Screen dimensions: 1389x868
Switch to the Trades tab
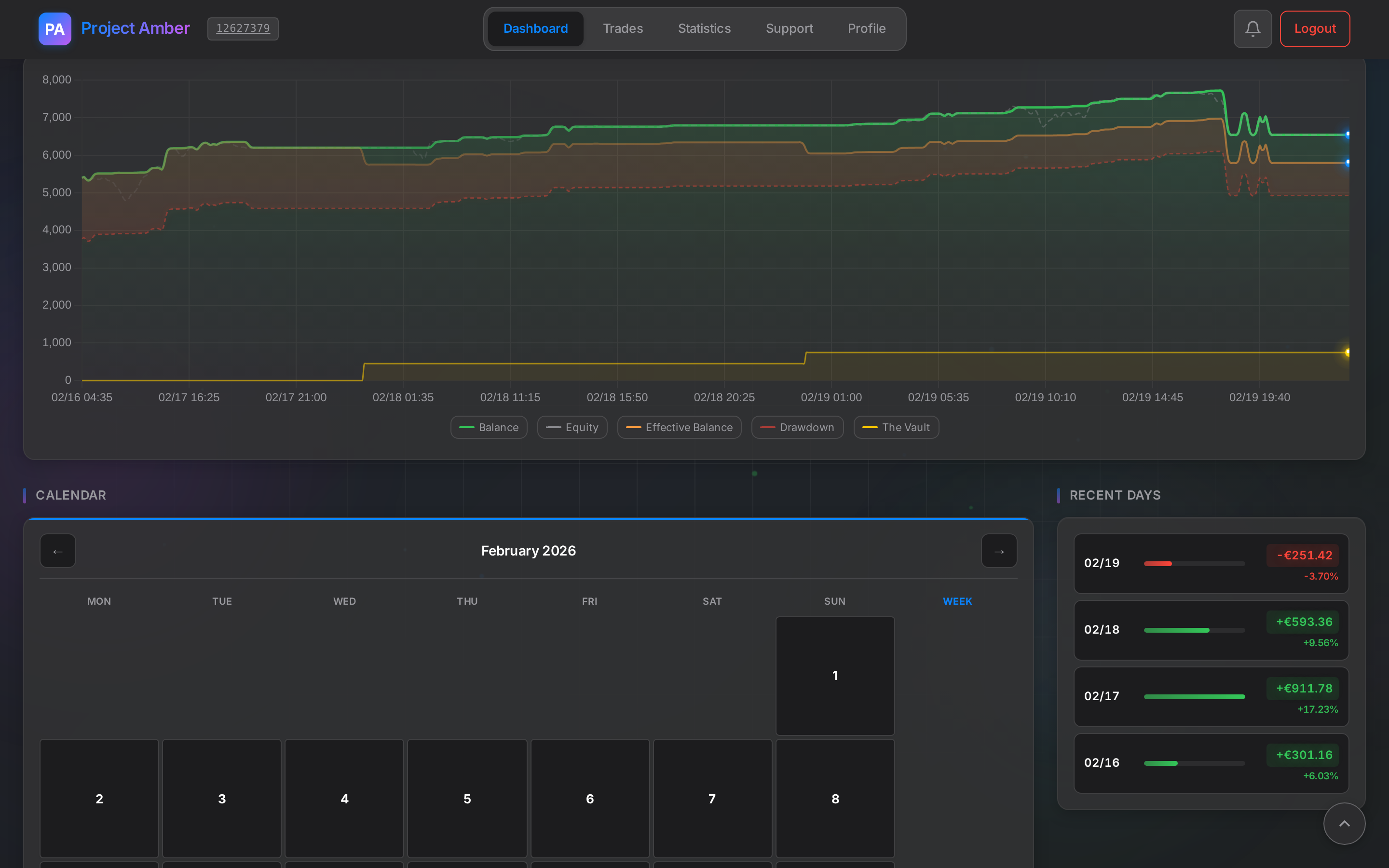(x=623, y=28)
